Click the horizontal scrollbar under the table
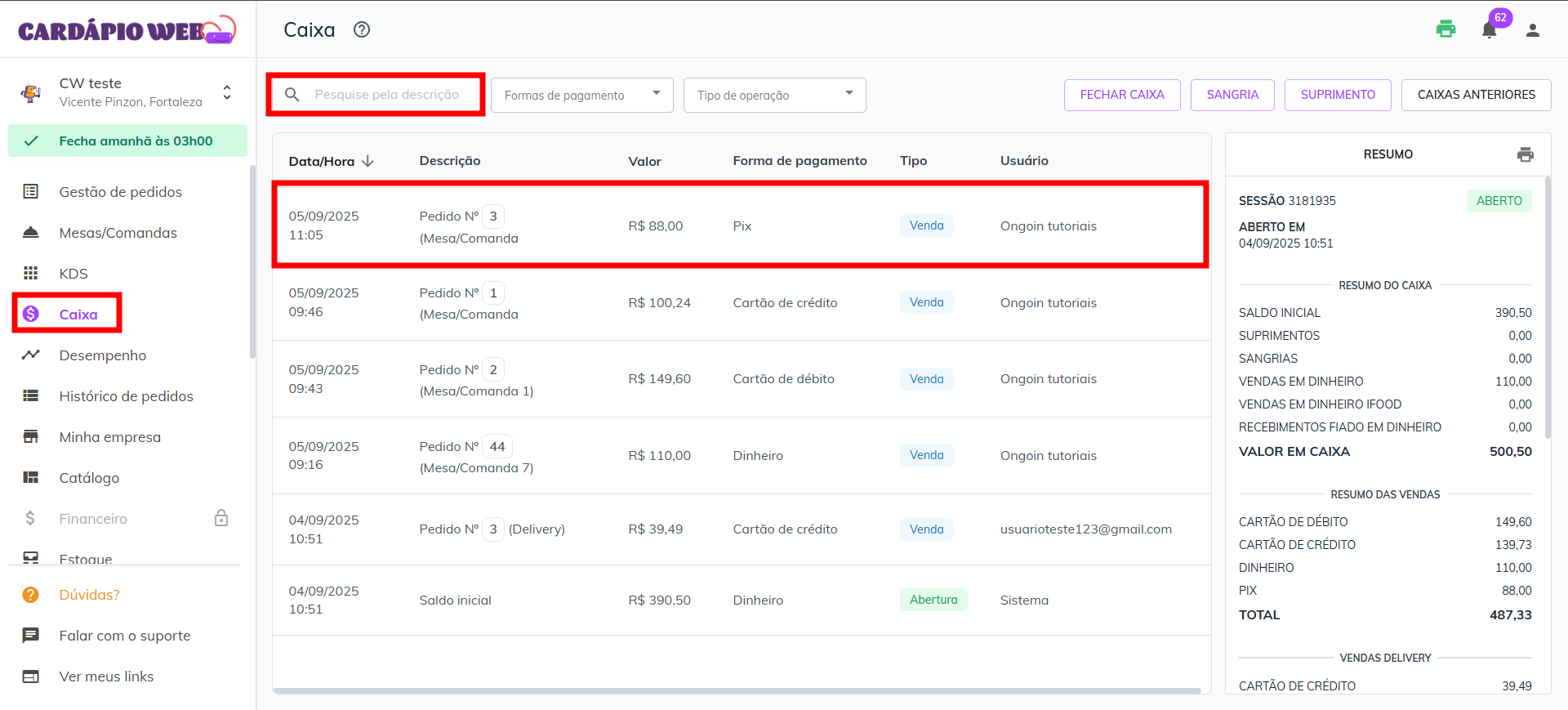Viewport: 1568px width, 710px height. point(735,690)
